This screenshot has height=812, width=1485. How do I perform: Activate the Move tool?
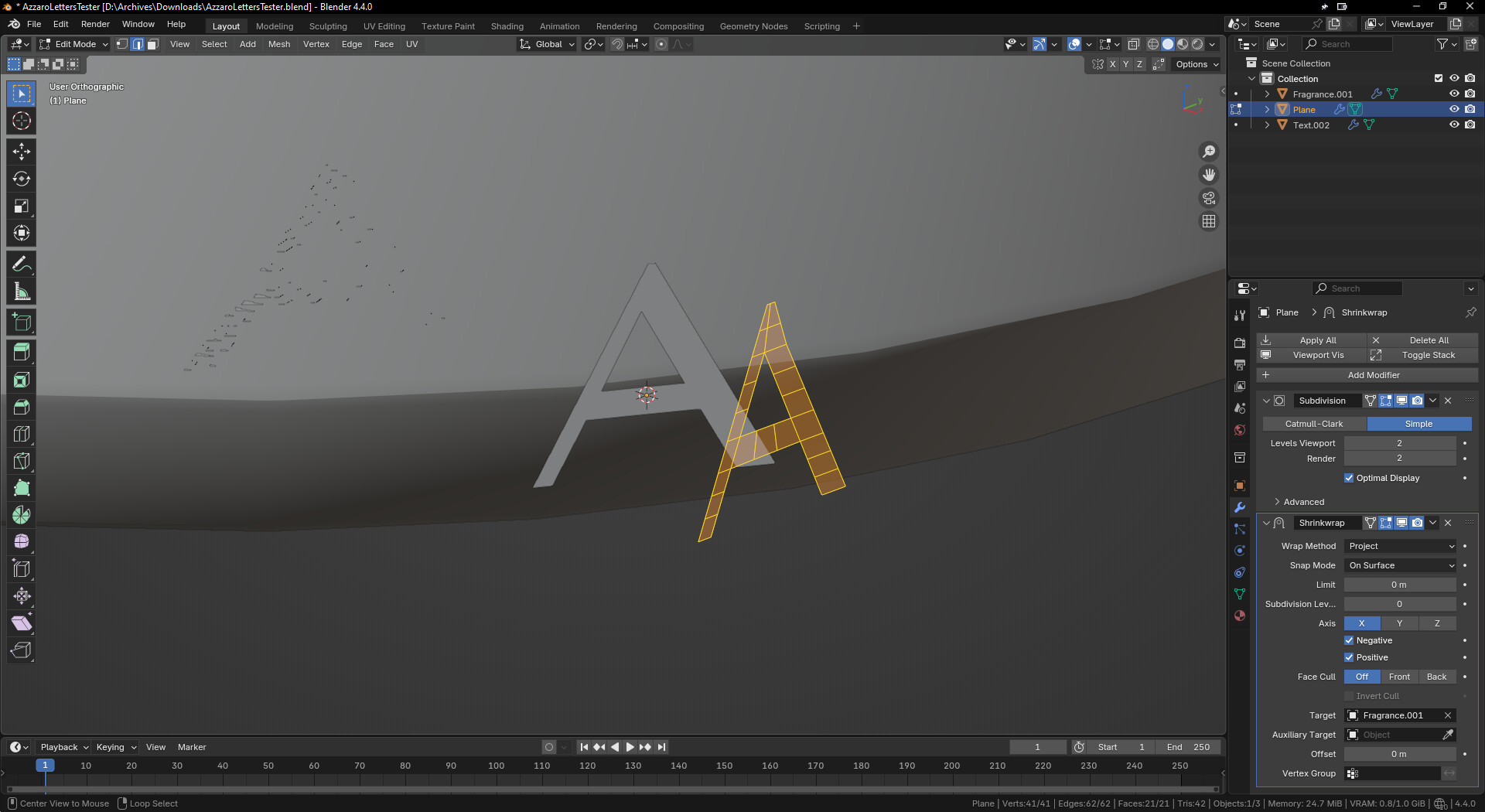coord(22,152)
